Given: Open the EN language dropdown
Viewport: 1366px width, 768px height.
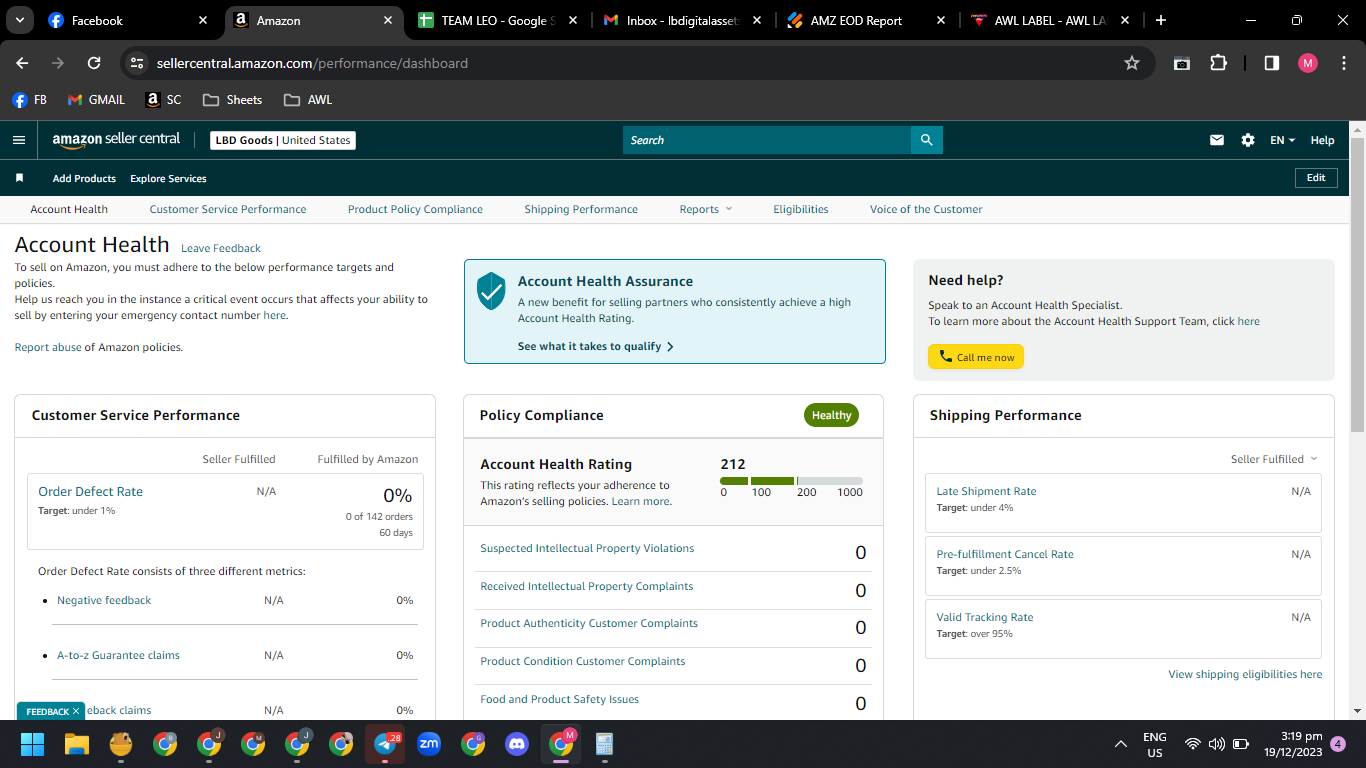Looking at the screenshot, I should coord(1283,140).
